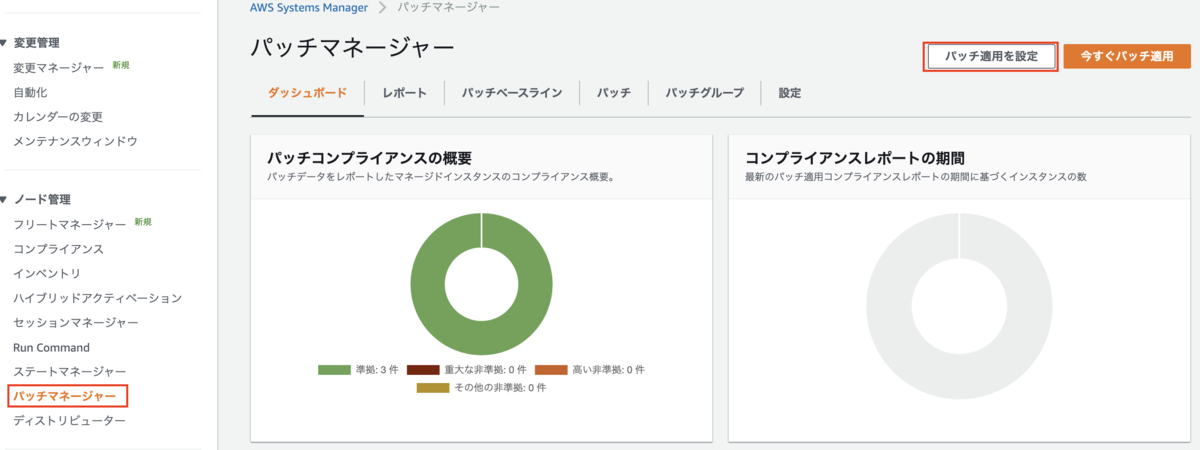1200x450 pixels.
Task: Click the green 準拠 legend swatch
Action: click(333, 370)
